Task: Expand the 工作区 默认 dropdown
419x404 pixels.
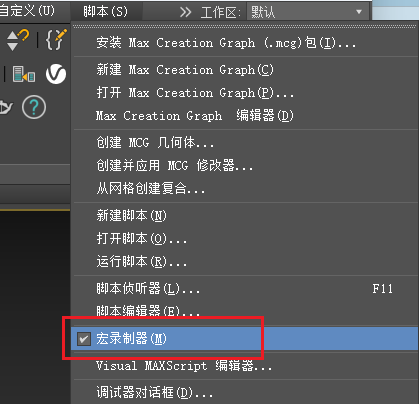Action: coord(308,12)
